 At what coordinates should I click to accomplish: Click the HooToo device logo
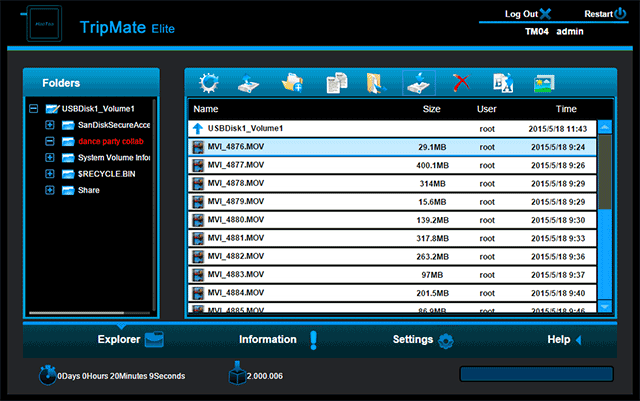pyautogui.click(x=44, y=24)
